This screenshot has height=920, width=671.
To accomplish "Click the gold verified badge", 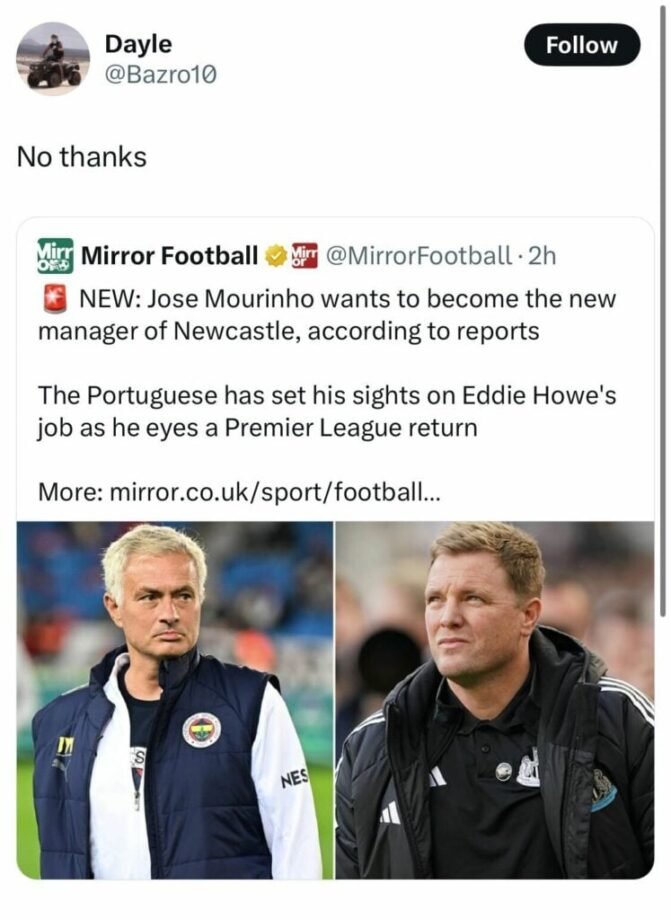I will tap(274, 257).
